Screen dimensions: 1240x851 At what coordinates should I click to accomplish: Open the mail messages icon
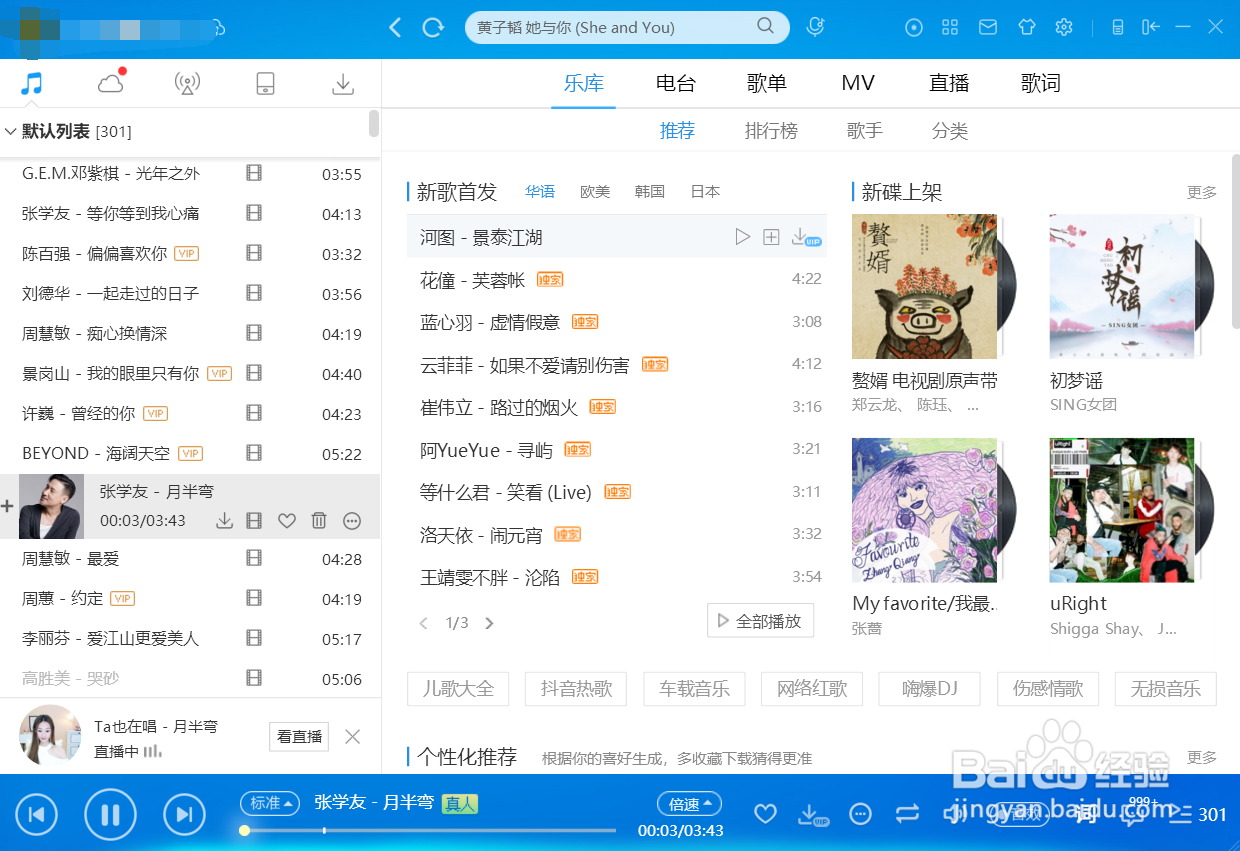(x=988, y=27)
